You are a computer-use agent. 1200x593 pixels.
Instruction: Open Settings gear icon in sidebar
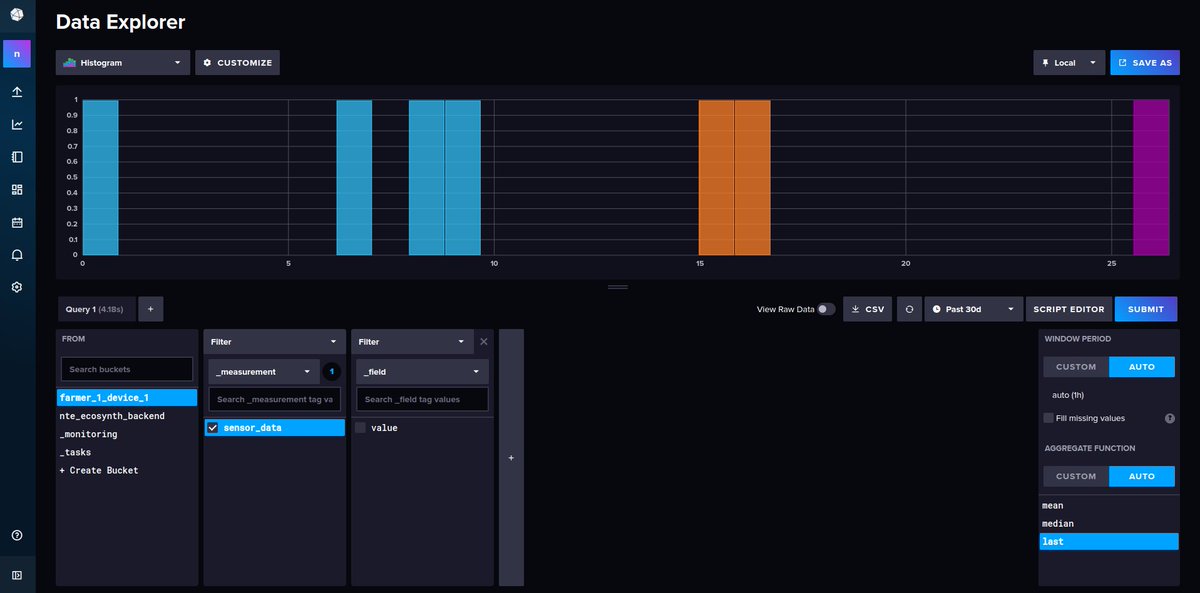click(17, 287)
